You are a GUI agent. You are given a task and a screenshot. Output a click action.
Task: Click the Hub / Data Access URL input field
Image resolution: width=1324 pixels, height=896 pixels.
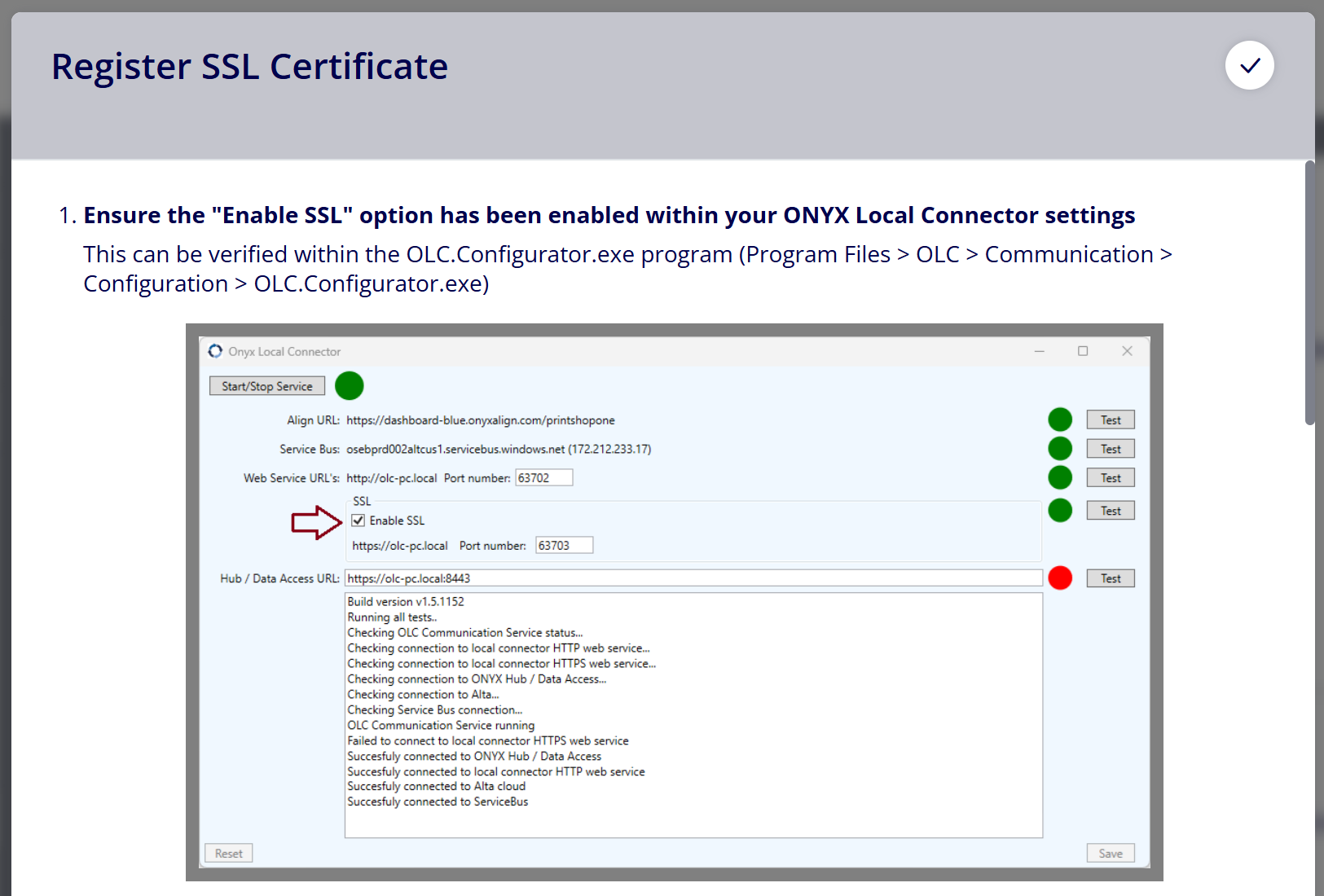tap(694, 578)
